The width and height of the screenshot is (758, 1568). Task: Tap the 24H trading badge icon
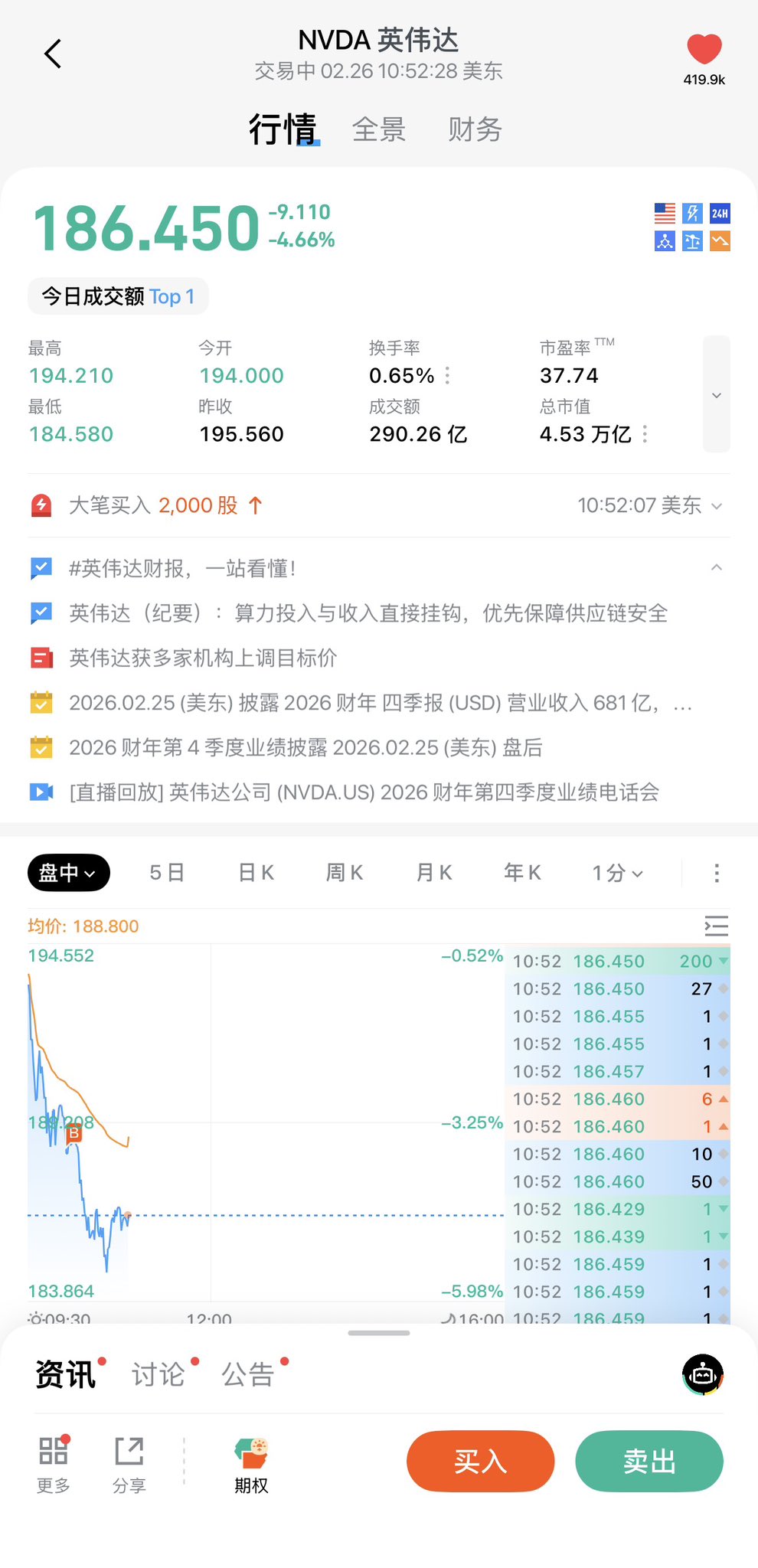tap(720, 213)
